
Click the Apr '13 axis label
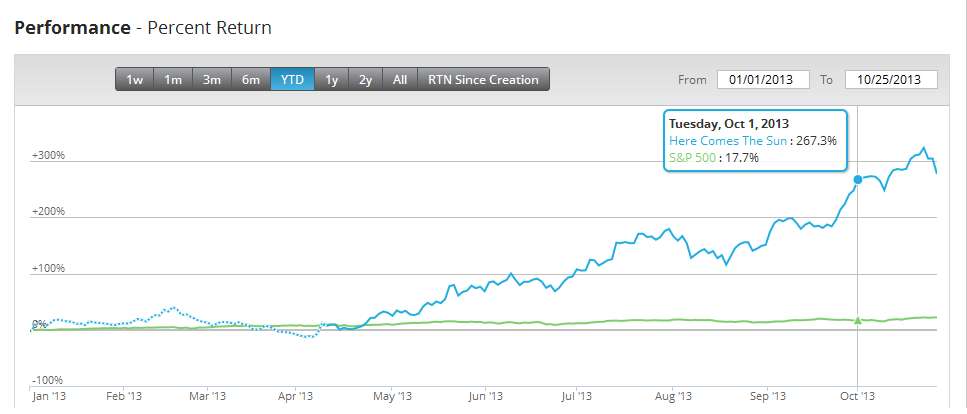[x=296, y=395]
